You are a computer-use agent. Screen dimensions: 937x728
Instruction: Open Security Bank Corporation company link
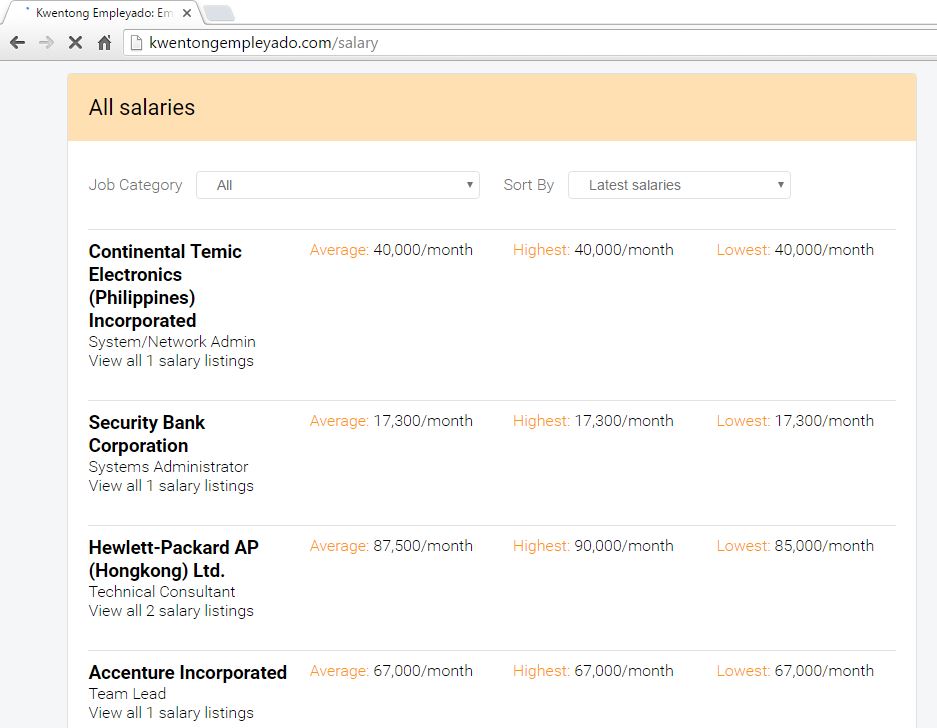click(146, 434)
